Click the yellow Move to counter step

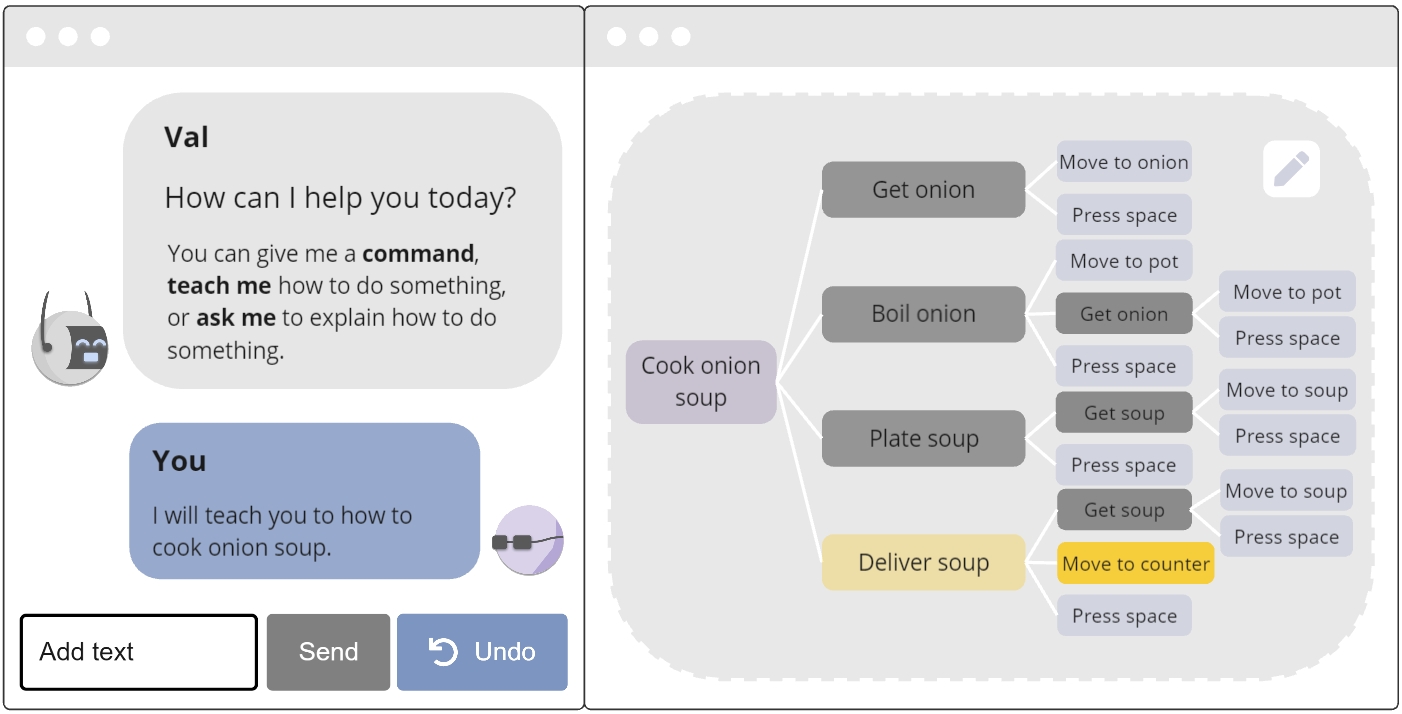tap(1136, 564)
